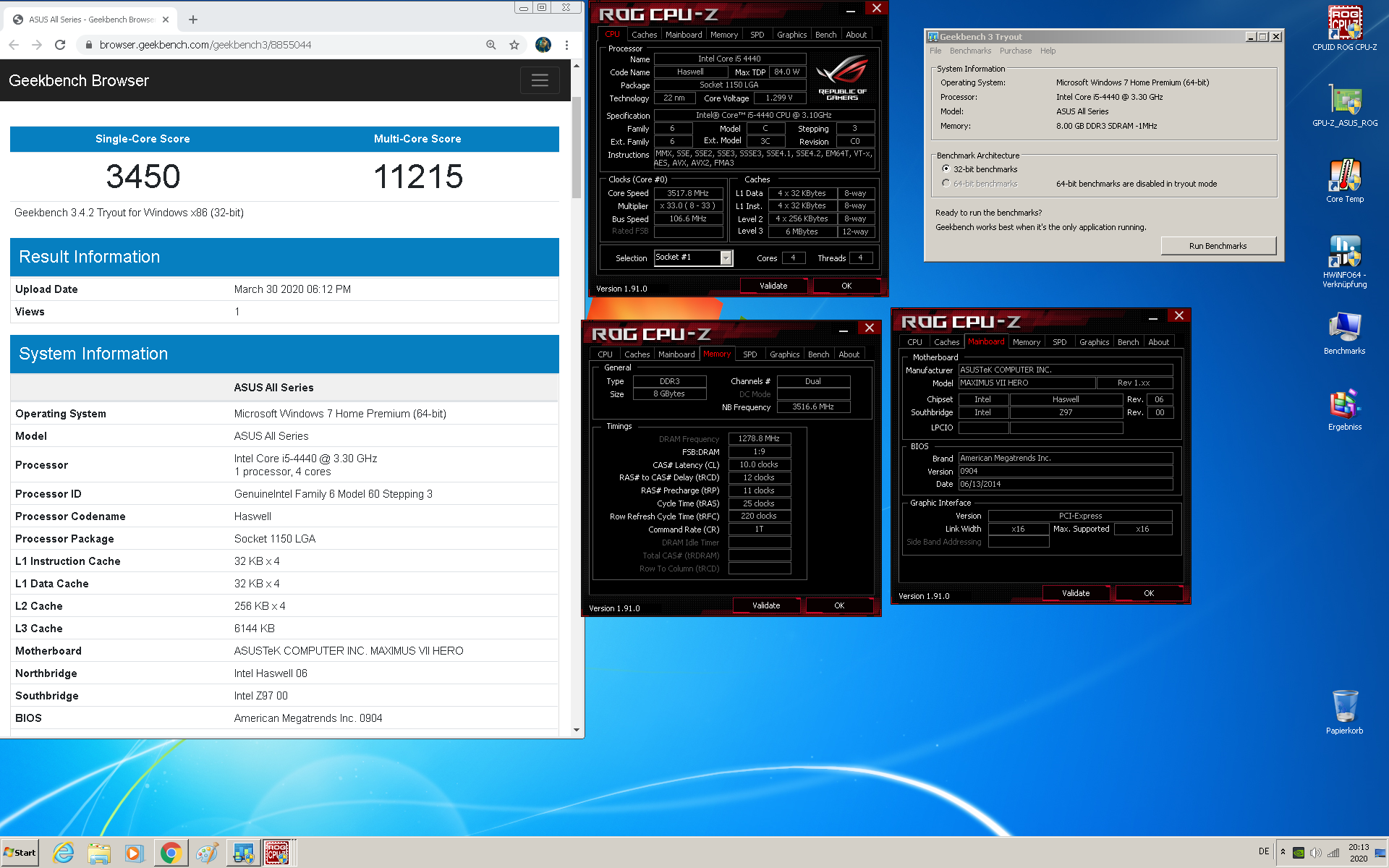Open SPD tab in Memory CPU-Z window
This screenshot has width=1389, height=868.
click(750, 354)
